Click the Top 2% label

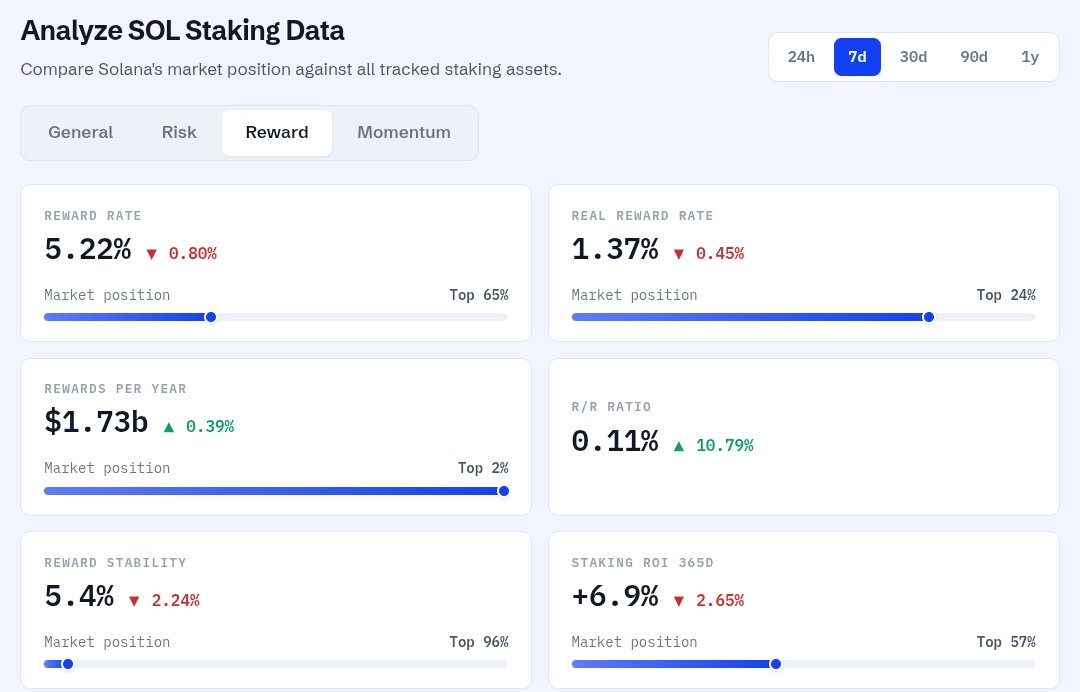point(483,468)
